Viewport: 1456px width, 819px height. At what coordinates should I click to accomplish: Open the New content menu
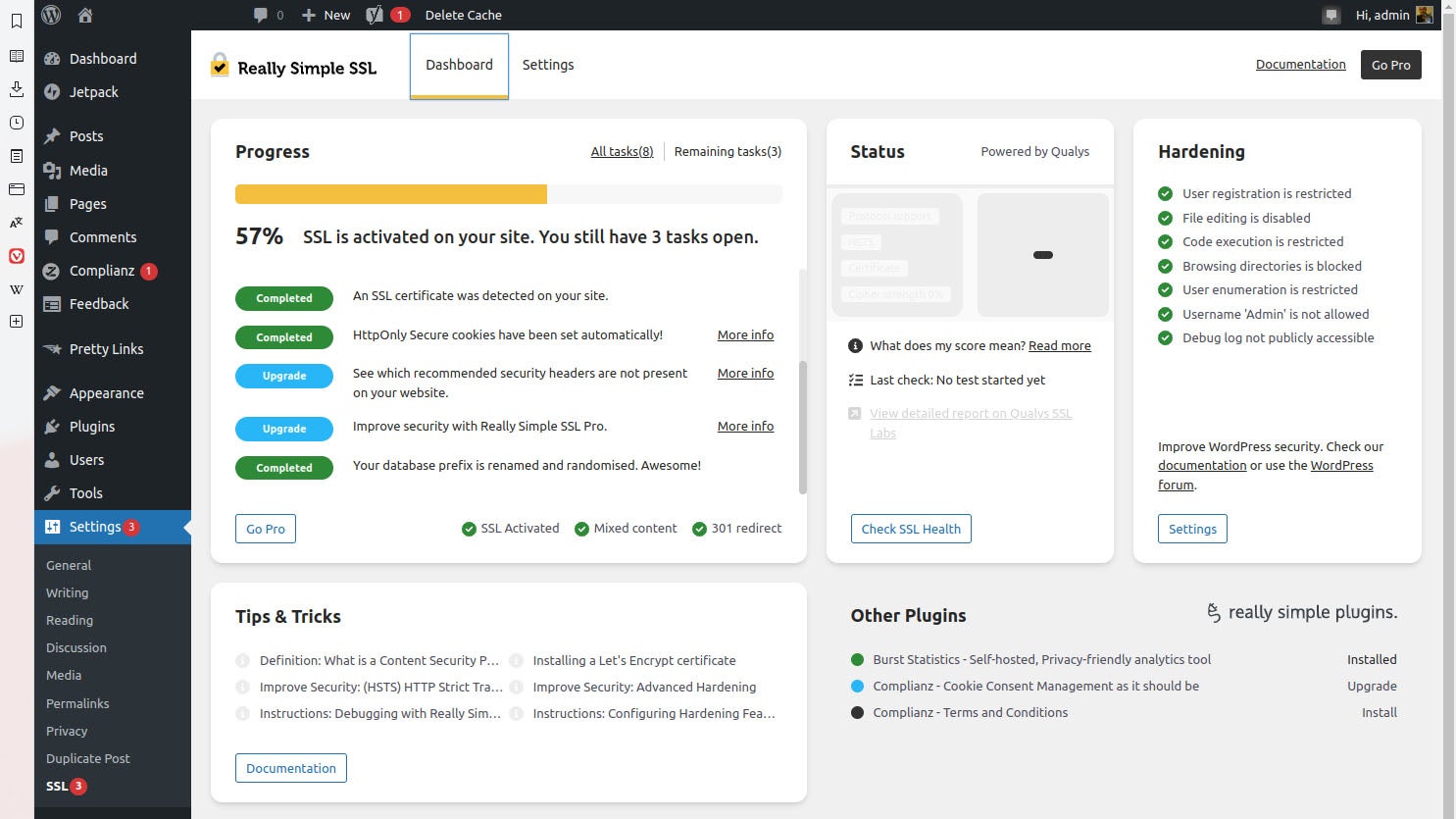[x=326, y=15]
